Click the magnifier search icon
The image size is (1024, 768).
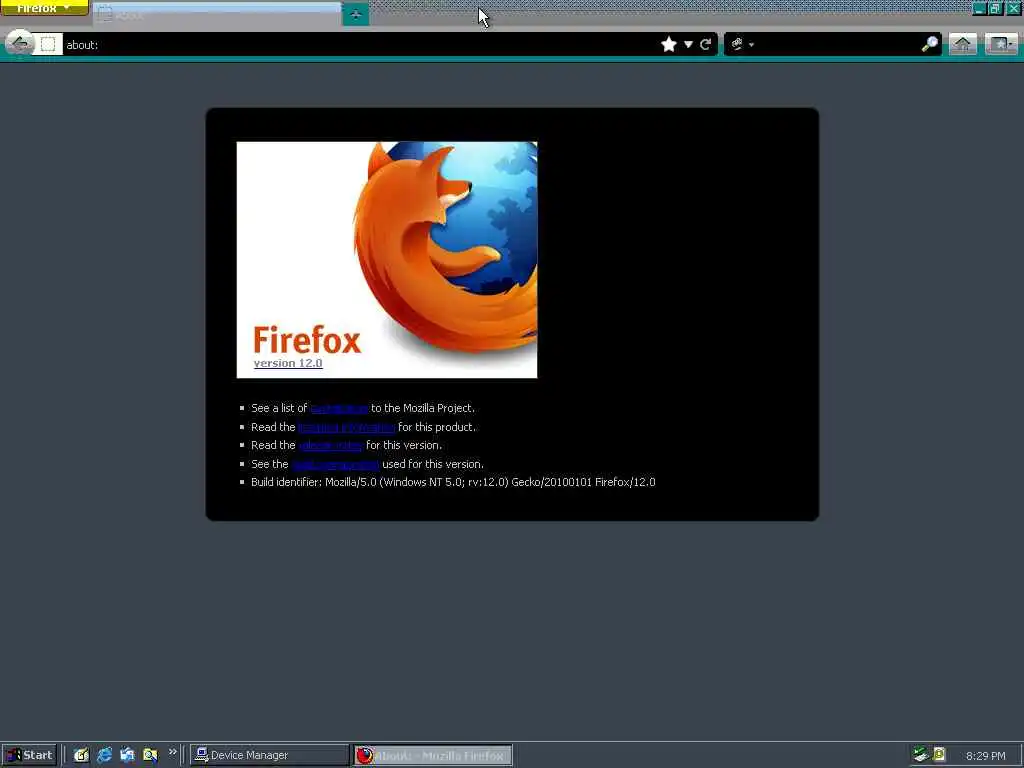coord(929,44)
